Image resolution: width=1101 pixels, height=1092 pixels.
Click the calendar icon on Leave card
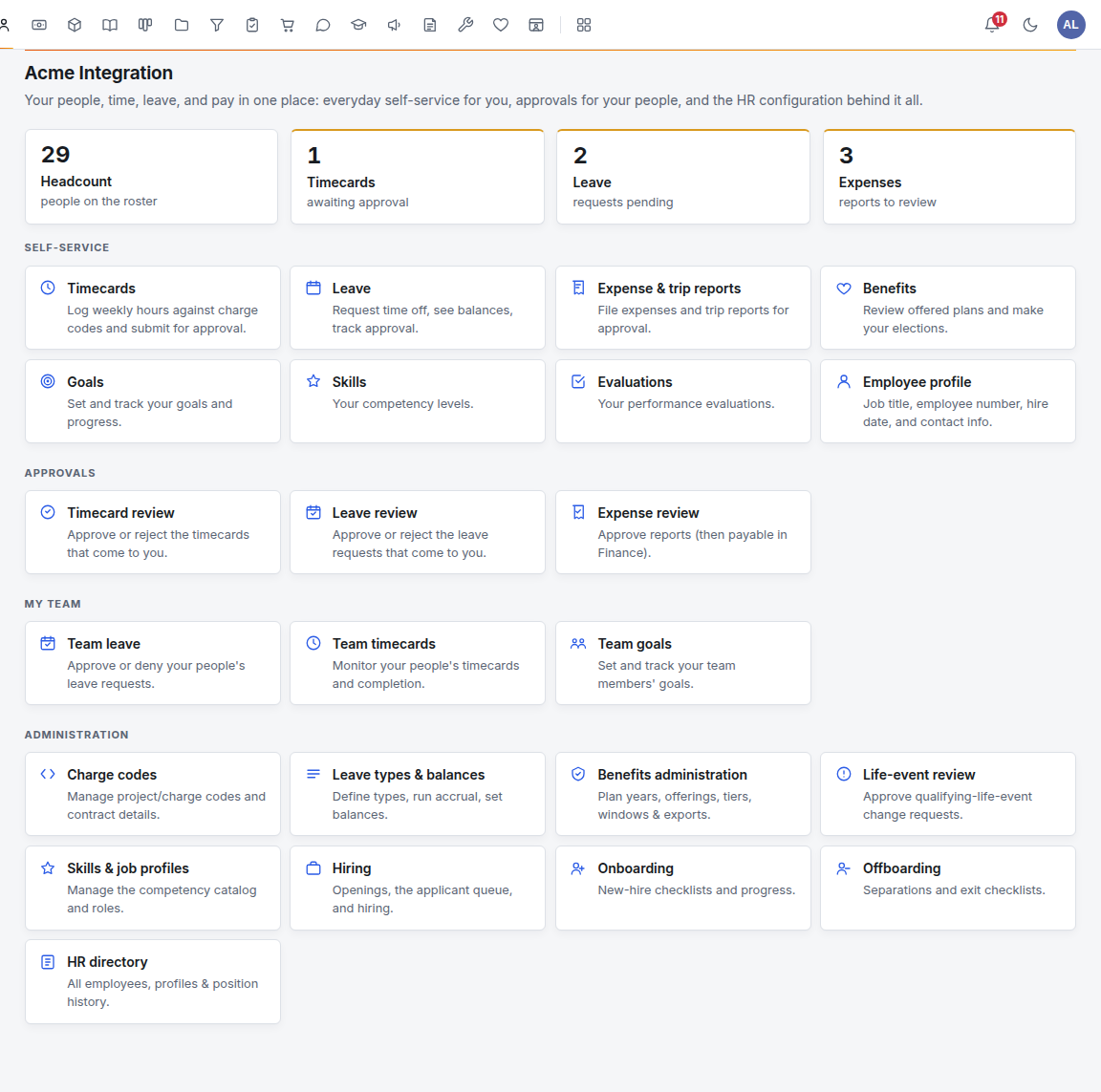(313, 288)
